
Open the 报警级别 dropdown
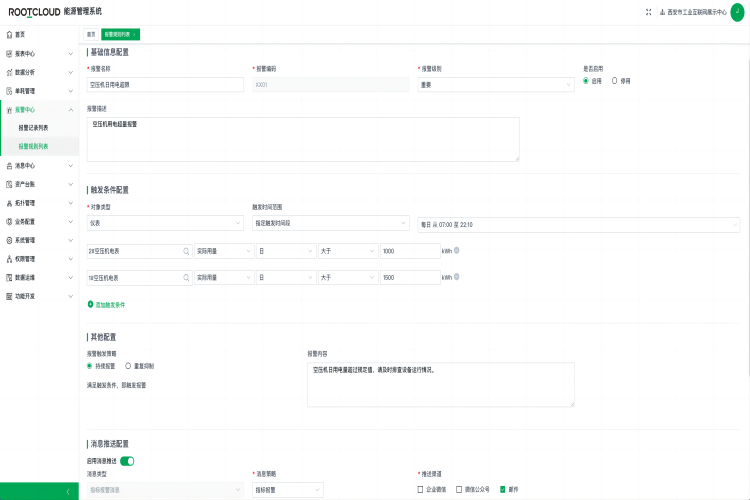[x=495, y=85]
